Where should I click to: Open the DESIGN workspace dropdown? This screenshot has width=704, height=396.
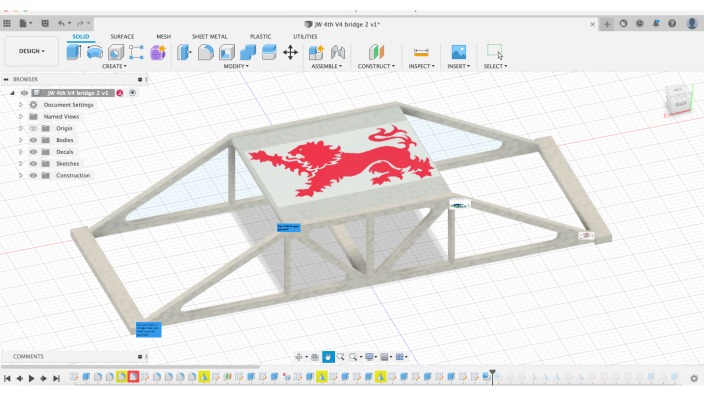32,51
